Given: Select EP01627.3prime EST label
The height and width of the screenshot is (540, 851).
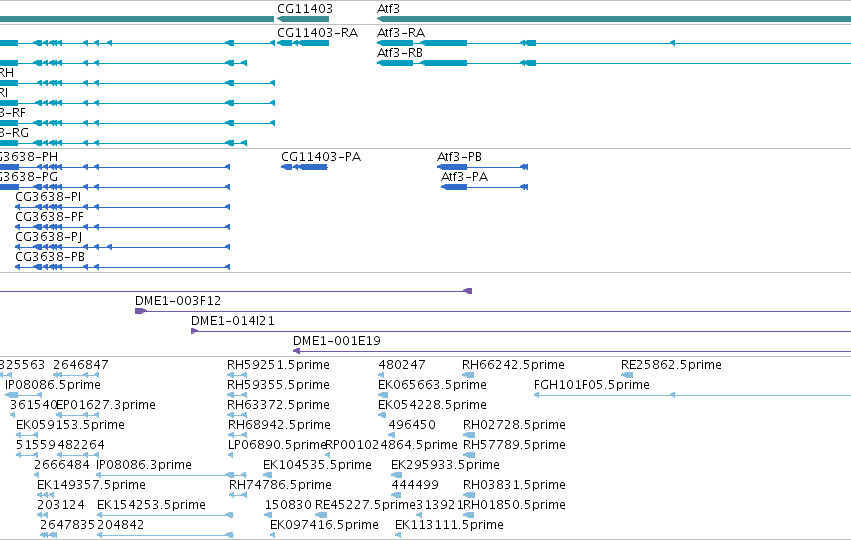Looking at the screenshot, I should [x=106, y=405].
